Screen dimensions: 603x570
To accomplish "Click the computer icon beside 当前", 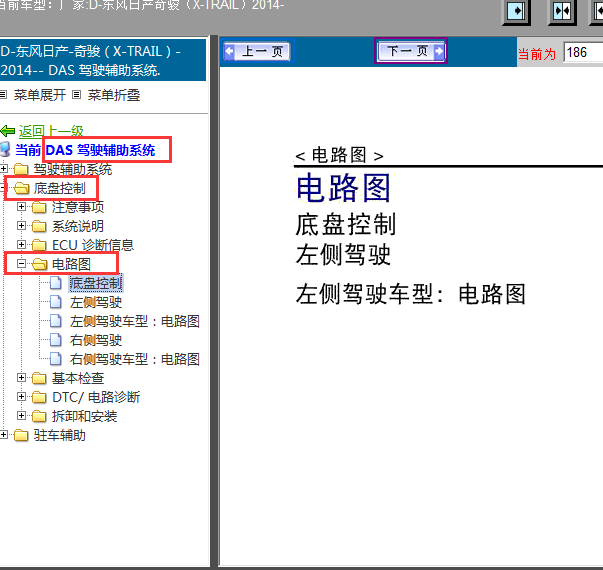I will [x=5, y=150].
